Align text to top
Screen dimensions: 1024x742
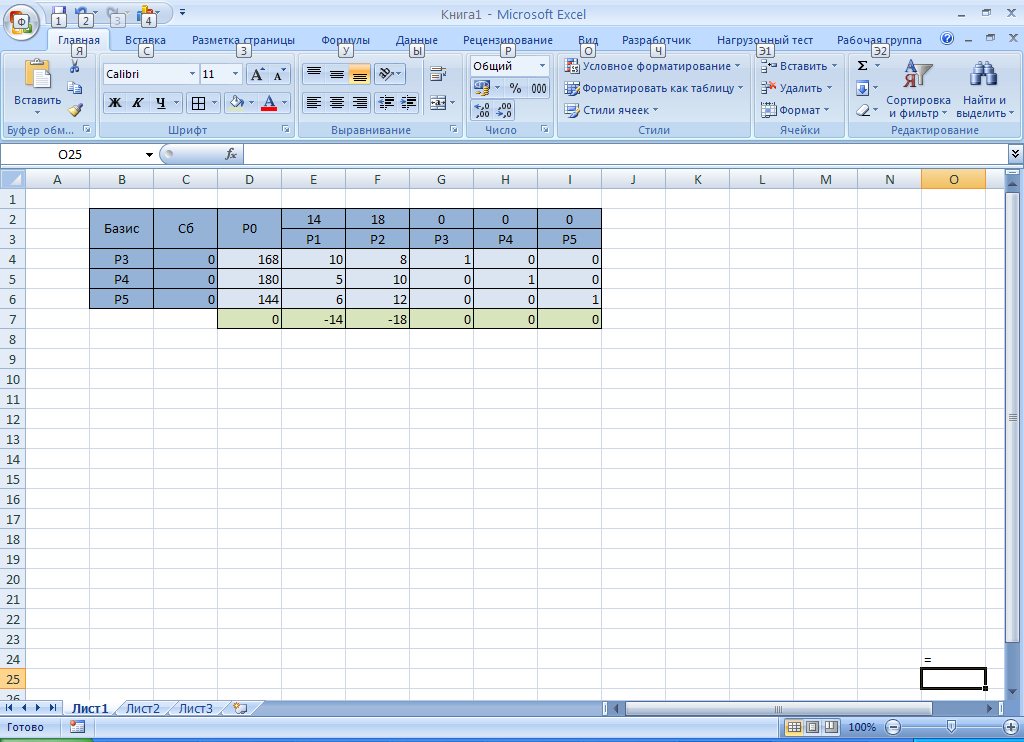(313, 74)
